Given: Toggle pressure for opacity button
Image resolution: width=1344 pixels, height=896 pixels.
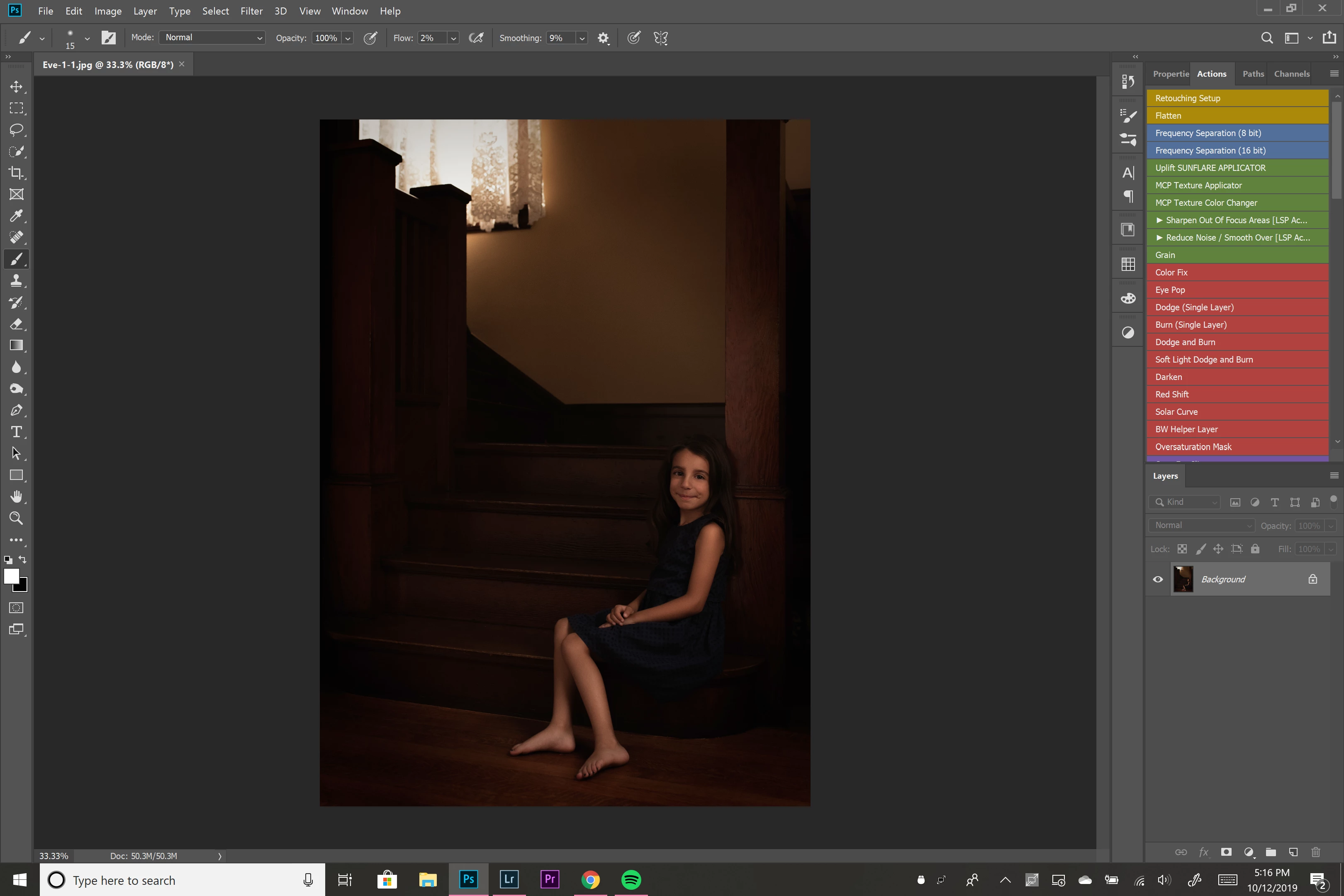Looking at the screenshot, I should click(x=370, y=38).
